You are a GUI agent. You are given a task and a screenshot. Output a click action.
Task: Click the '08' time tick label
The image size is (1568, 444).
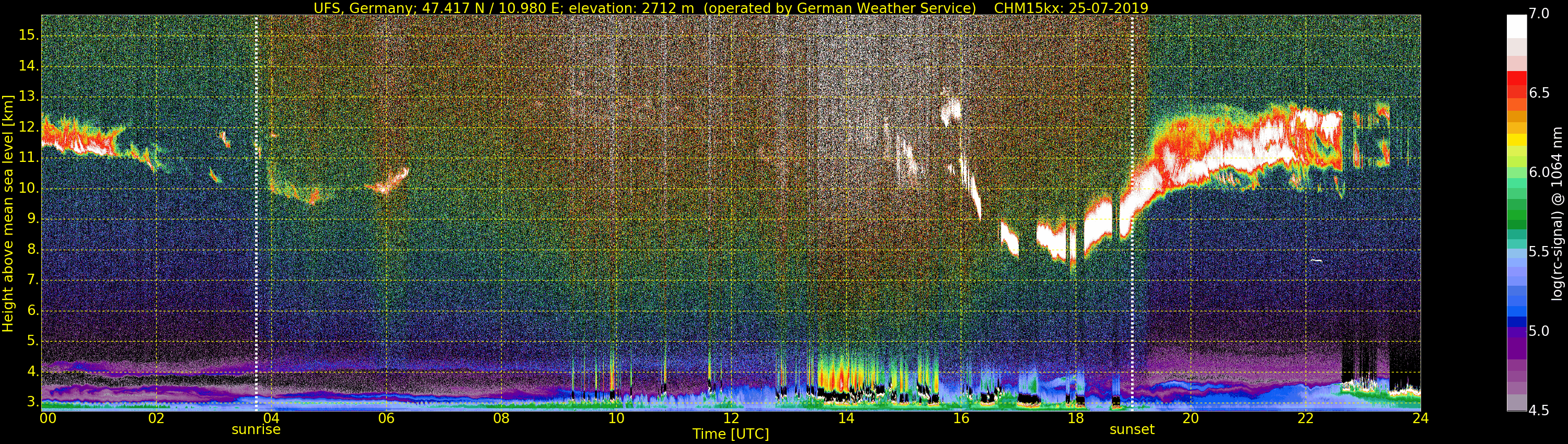pyautogui.click(x=501, y=418)
